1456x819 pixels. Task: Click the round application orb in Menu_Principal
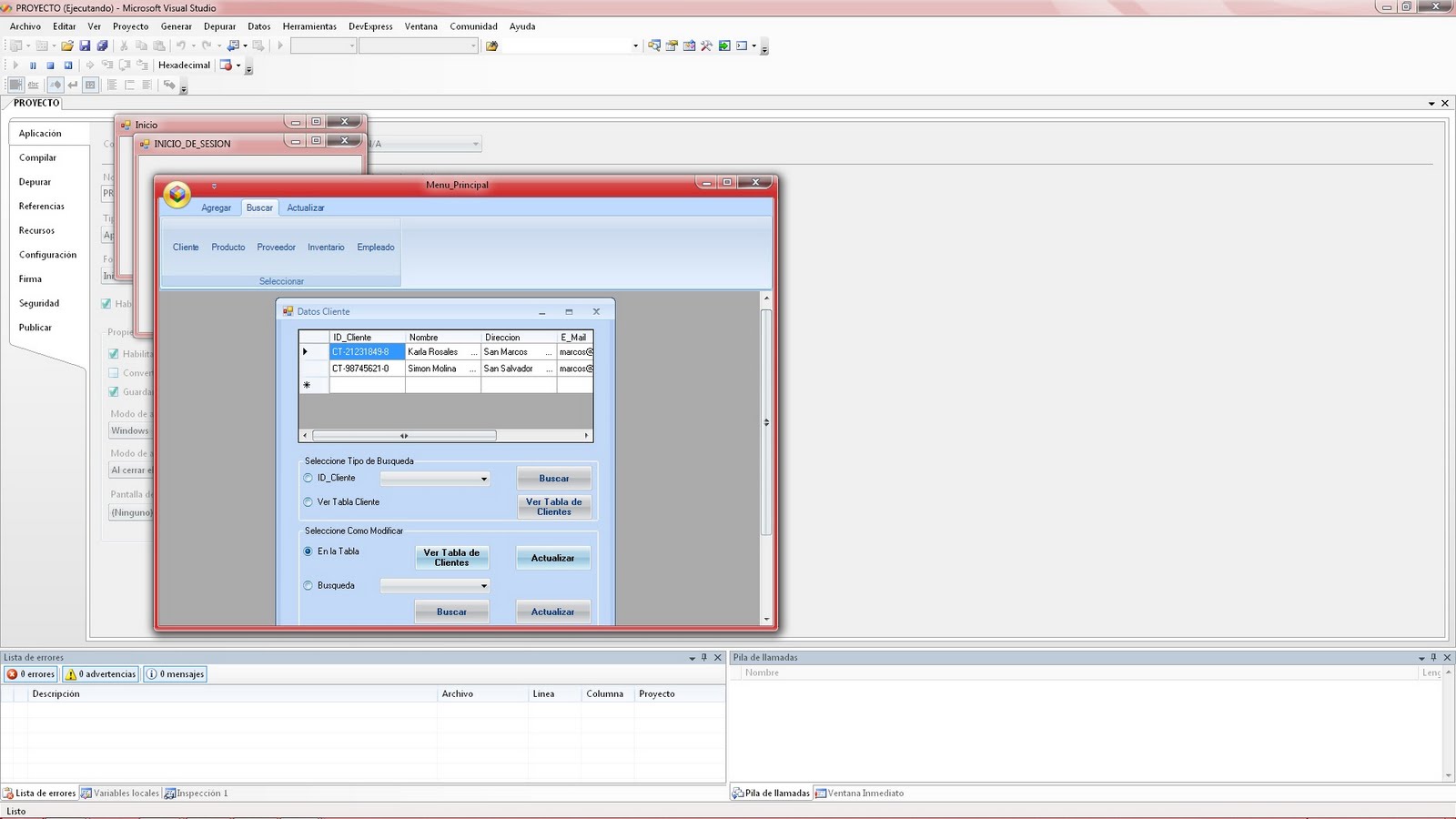click(177, 194)
